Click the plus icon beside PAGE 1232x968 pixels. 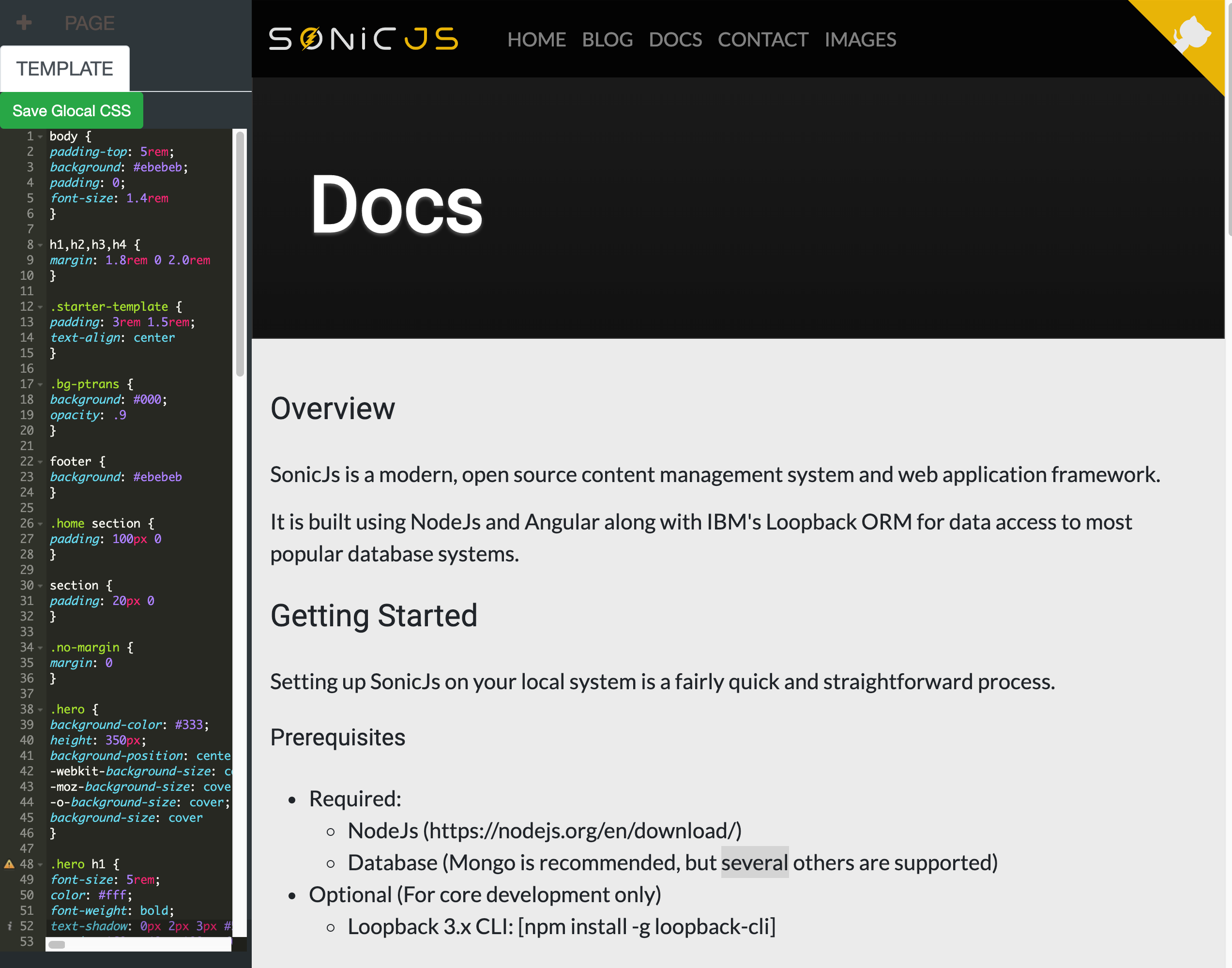click(x=24, y=23)
